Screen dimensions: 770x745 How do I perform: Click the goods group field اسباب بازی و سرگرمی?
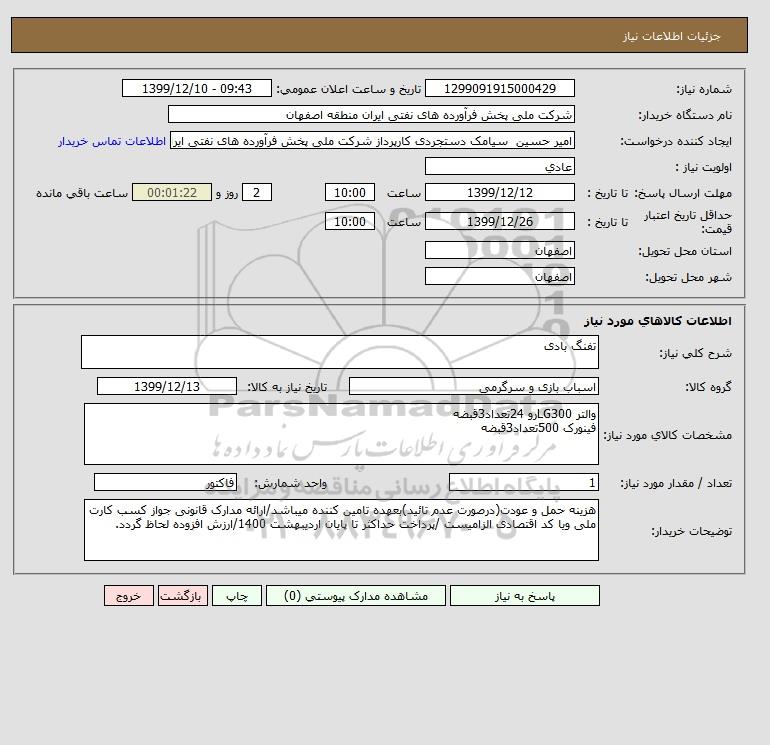point(474,386)
